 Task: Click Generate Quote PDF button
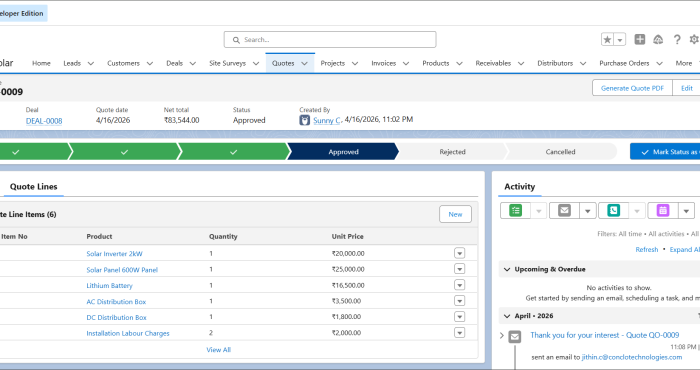632,88
